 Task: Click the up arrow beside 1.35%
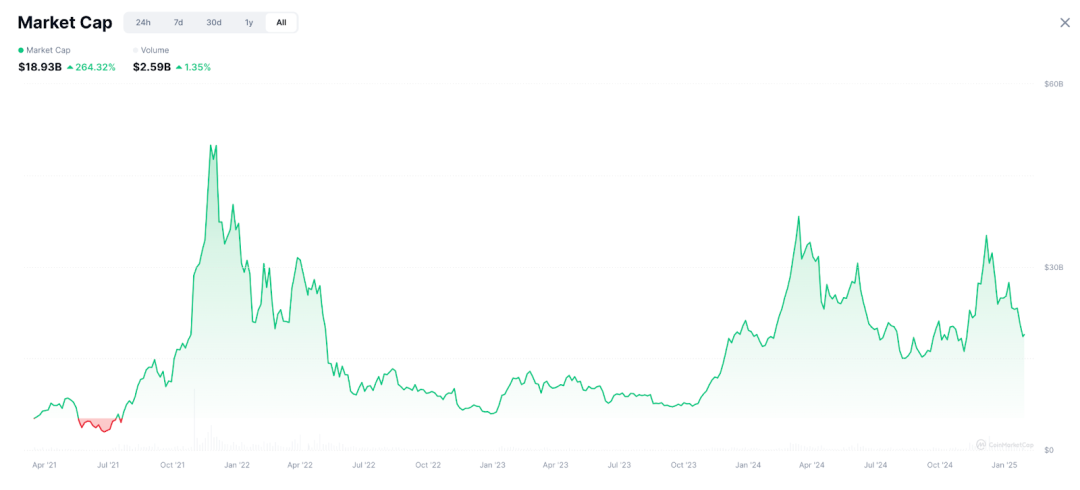point(179,68)
